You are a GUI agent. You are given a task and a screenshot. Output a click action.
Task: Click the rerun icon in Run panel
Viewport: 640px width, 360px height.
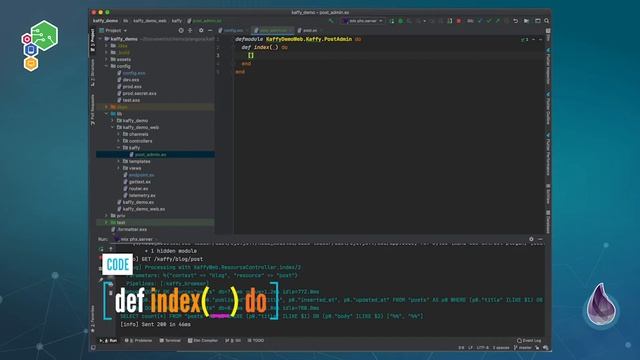[x=101, y=249]
